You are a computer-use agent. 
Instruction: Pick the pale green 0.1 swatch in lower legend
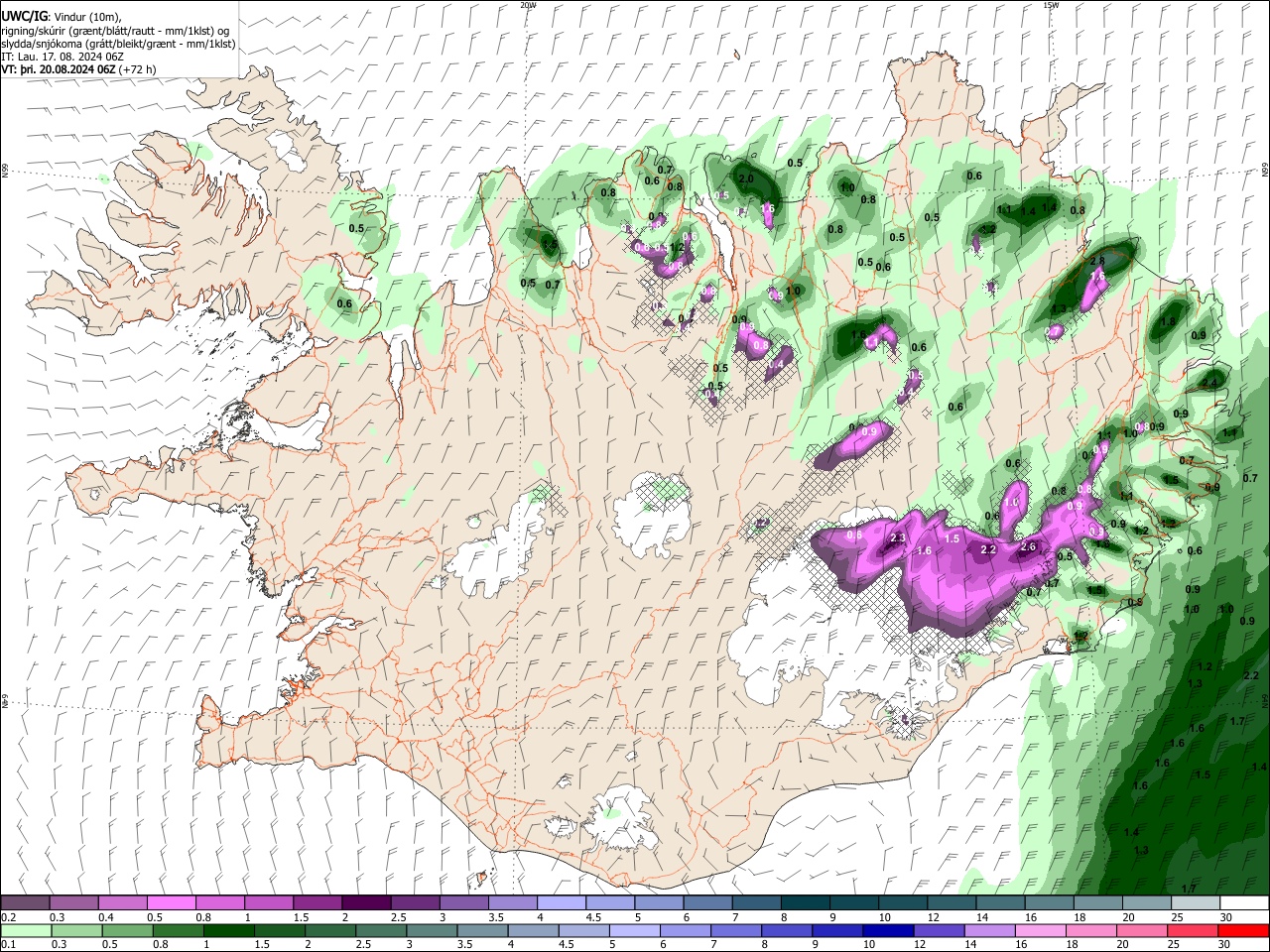pos(26,930)
